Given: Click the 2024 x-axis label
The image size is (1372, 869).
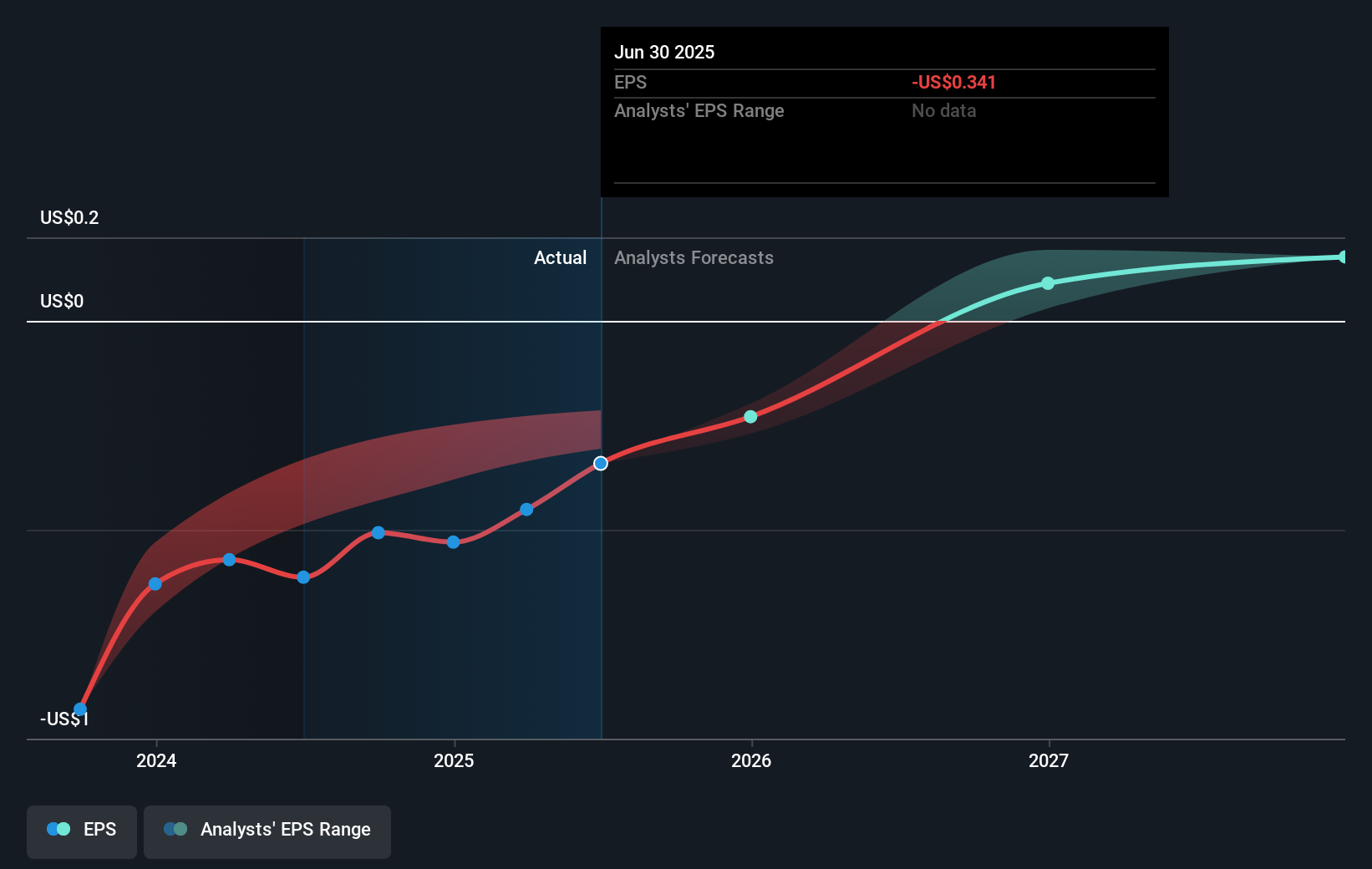Looking at the screenshot, I should click(156, 760).
